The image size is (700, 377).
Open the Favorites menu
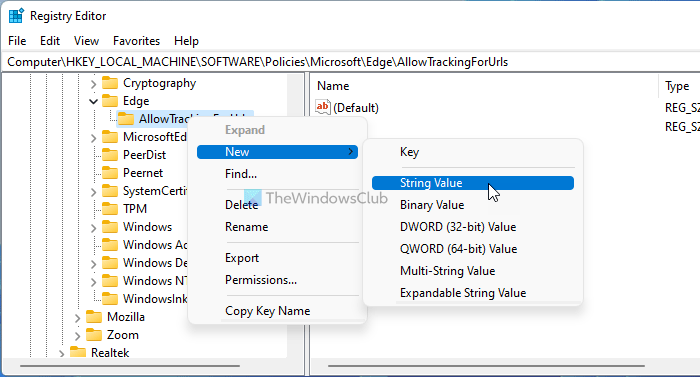click(x=136, y=41)
